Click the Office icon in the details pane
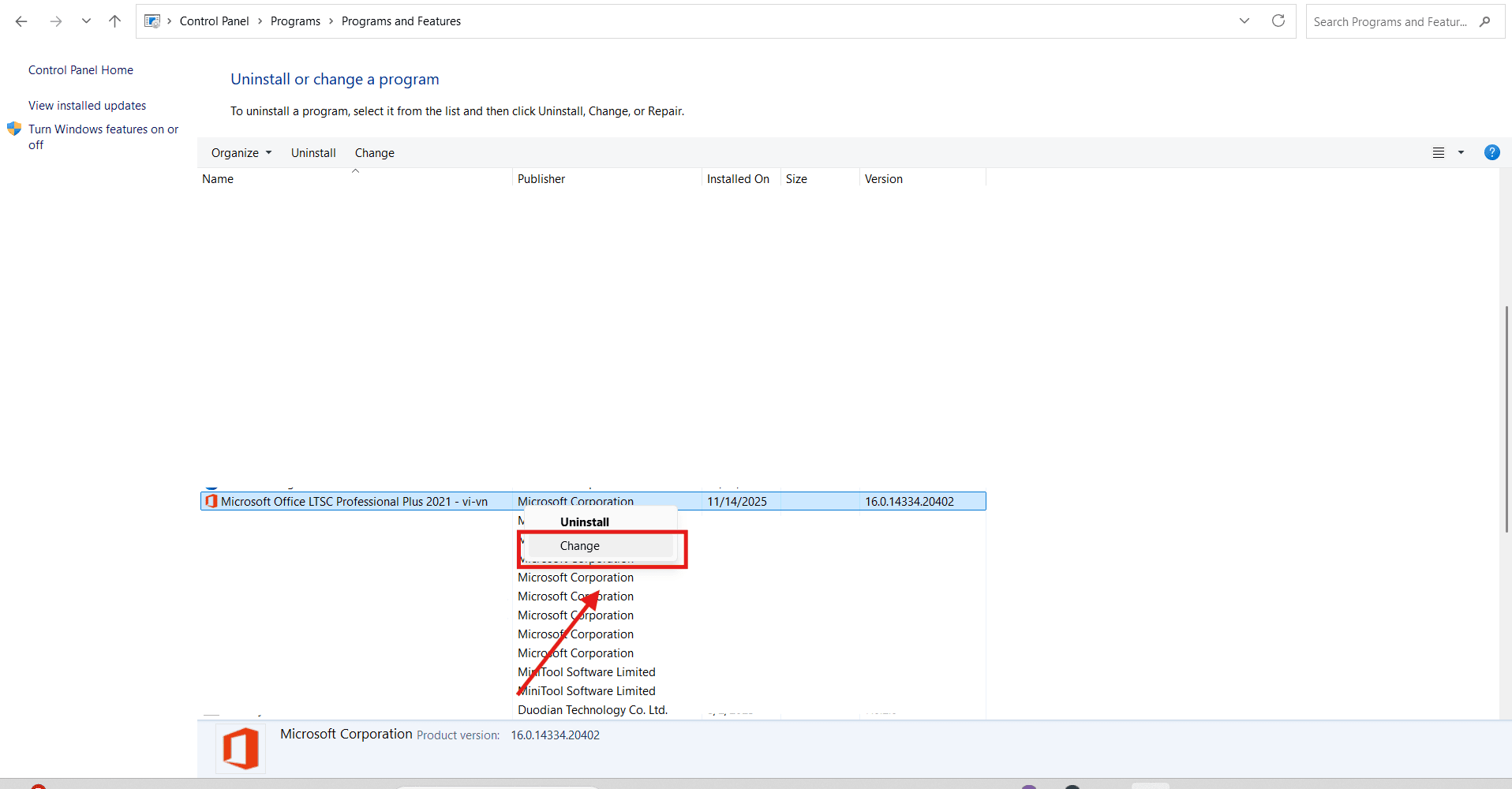 click(x=241, y=748)
